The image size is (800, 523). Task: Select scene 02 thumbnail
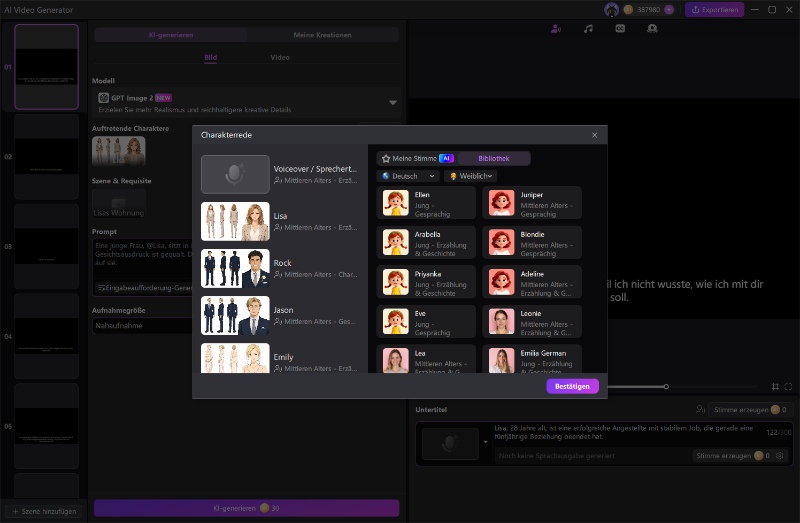tap(46, 157)
